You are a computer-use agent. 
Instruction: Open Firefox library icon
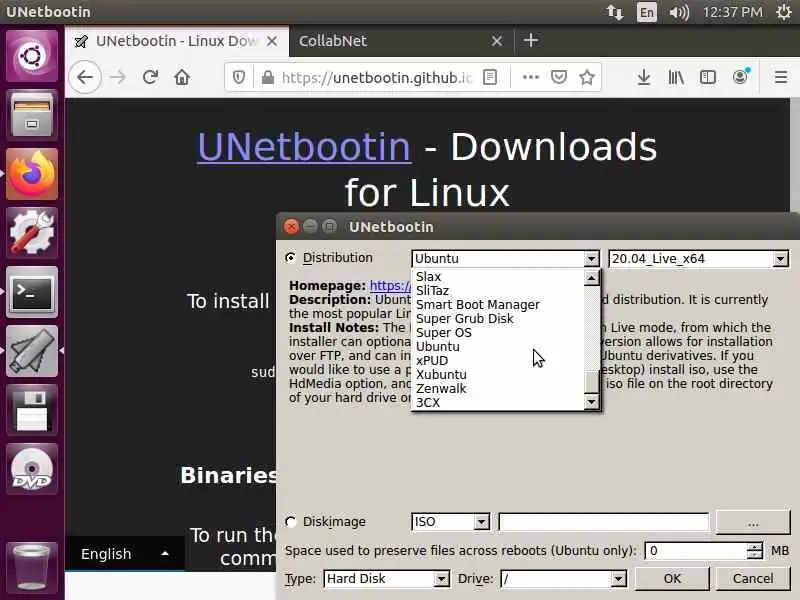click(x=676, y=78)
